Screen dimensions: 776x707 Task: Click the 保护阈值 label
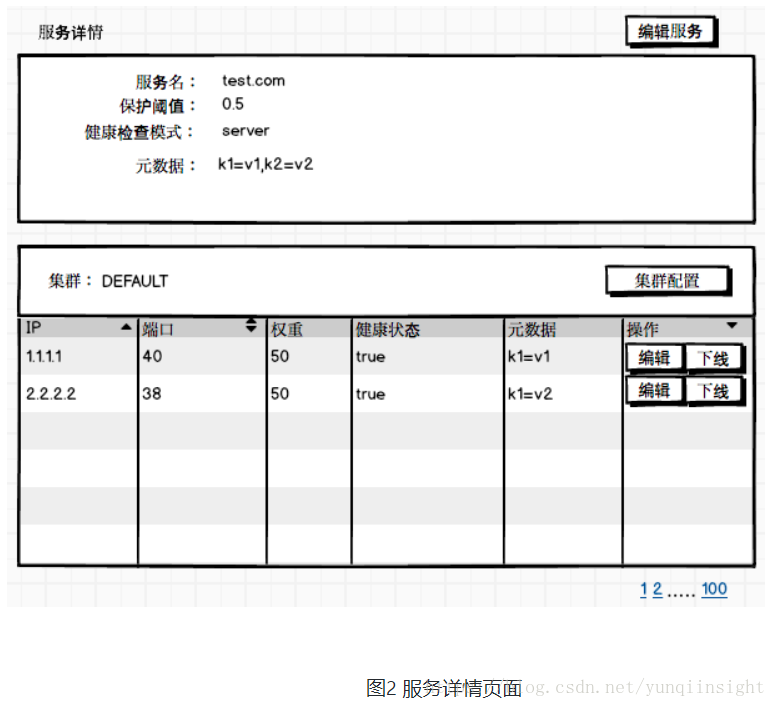(x=157, y=106)
